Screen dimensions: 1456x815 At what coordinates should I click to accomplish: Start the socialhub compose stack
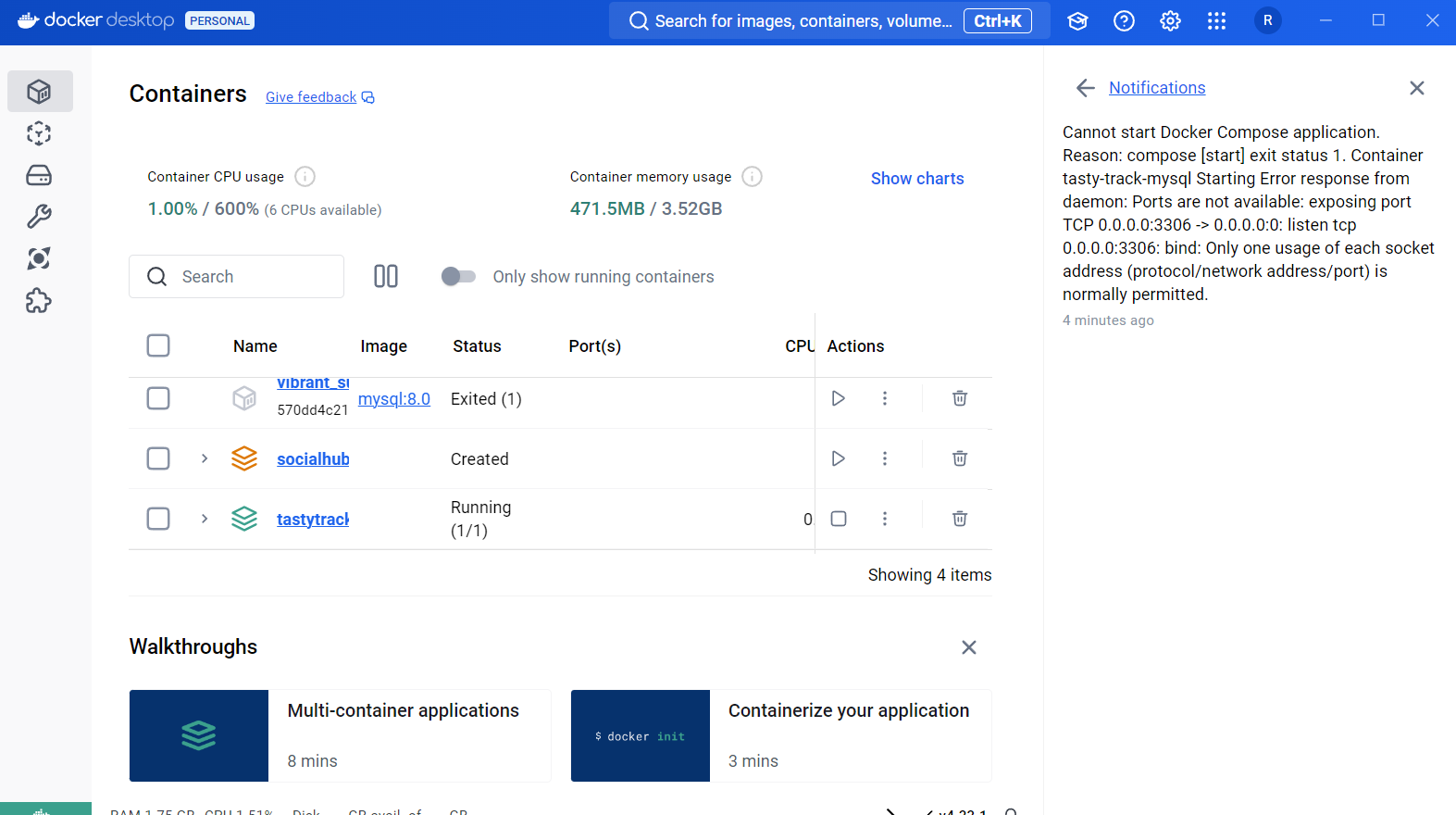click(838, 458)
